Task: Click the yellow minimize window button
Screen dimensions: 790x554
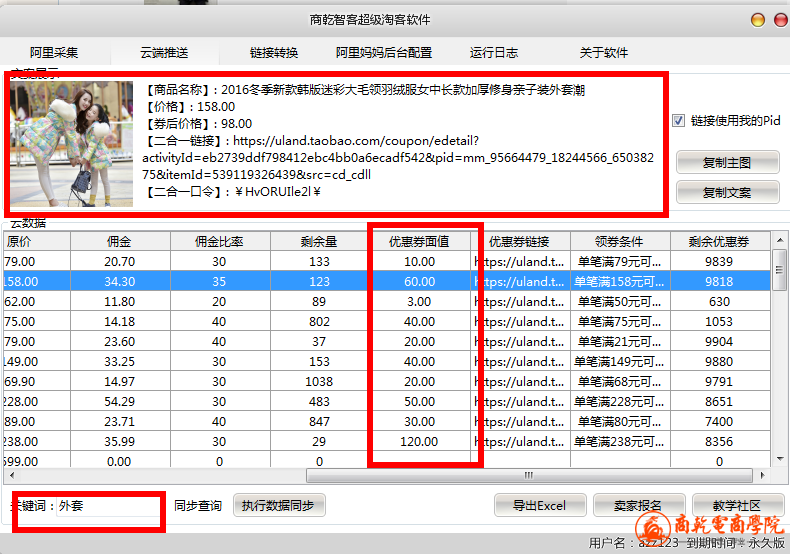Action: coord(758,20)
